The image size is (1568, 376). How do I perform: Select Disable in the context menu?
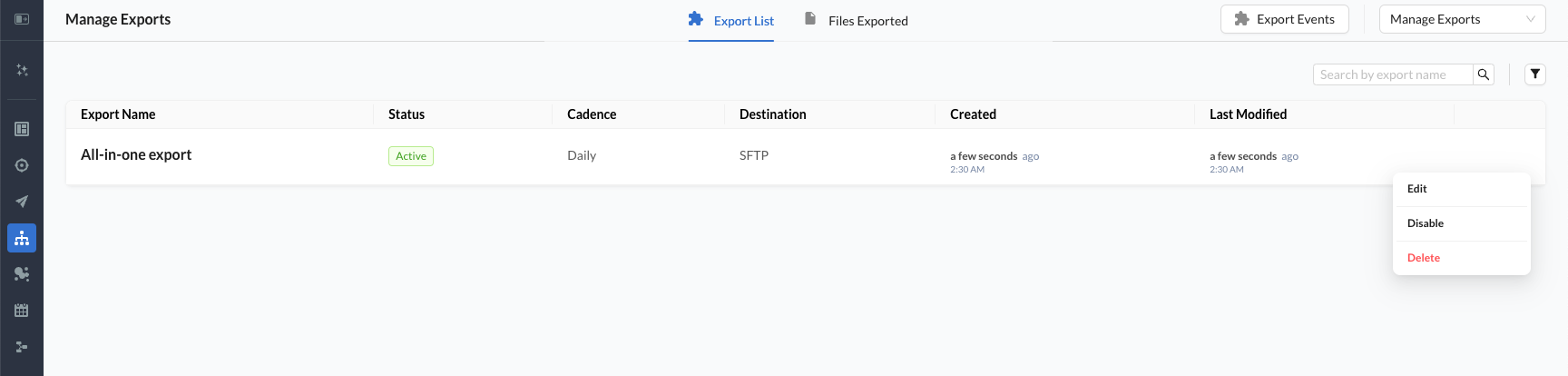tap(1426, 223)
